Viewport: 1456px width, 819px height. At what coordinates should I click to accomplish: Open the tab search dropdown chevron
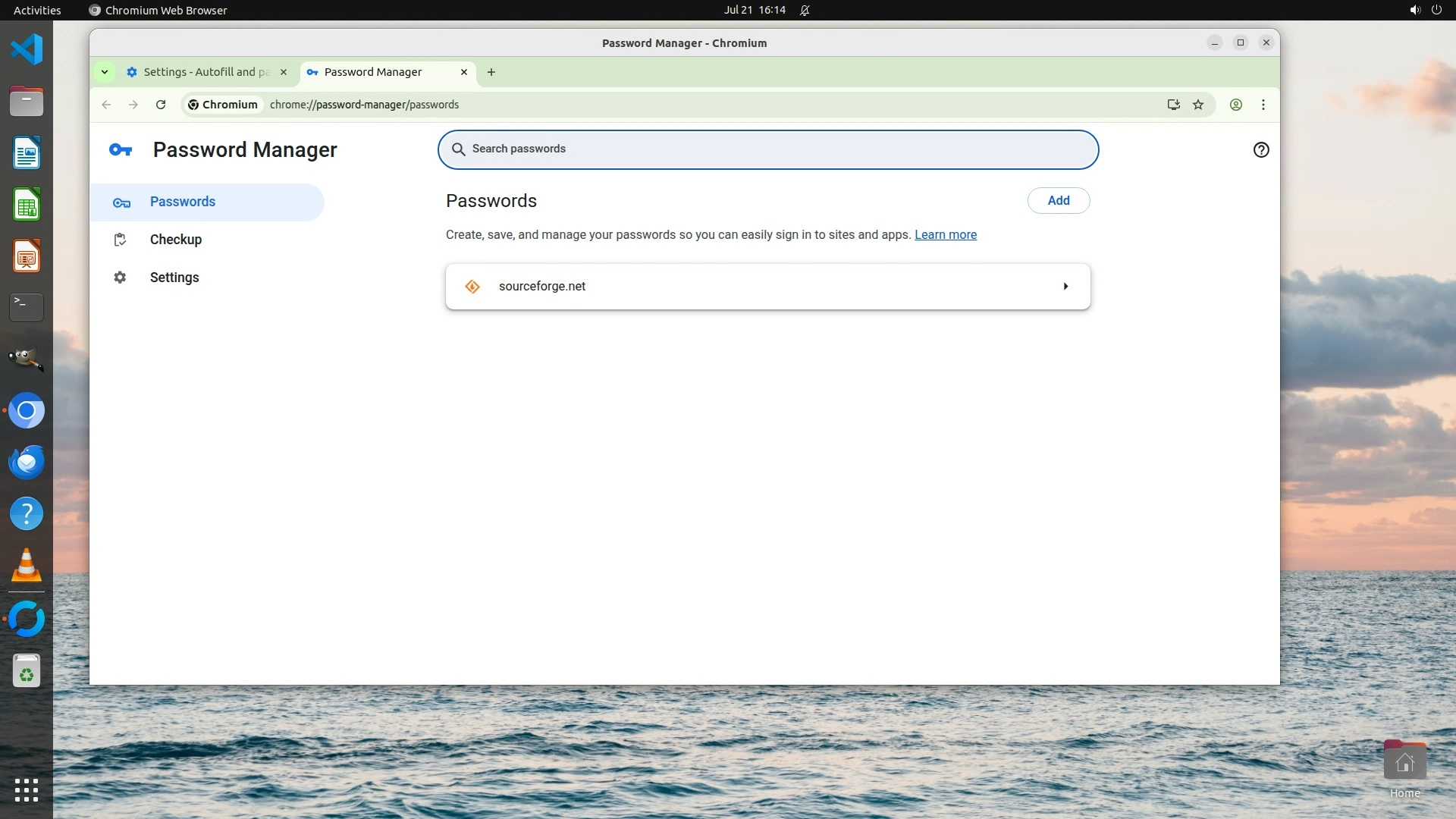105,72
